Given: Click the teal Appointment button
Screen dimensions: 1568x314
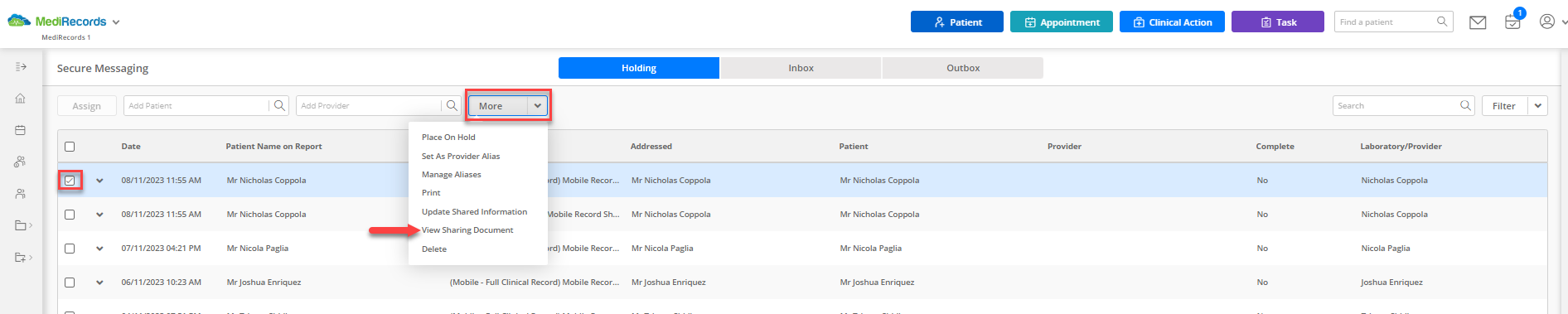Looking at the screenshot, I should tap(1062, 22).
